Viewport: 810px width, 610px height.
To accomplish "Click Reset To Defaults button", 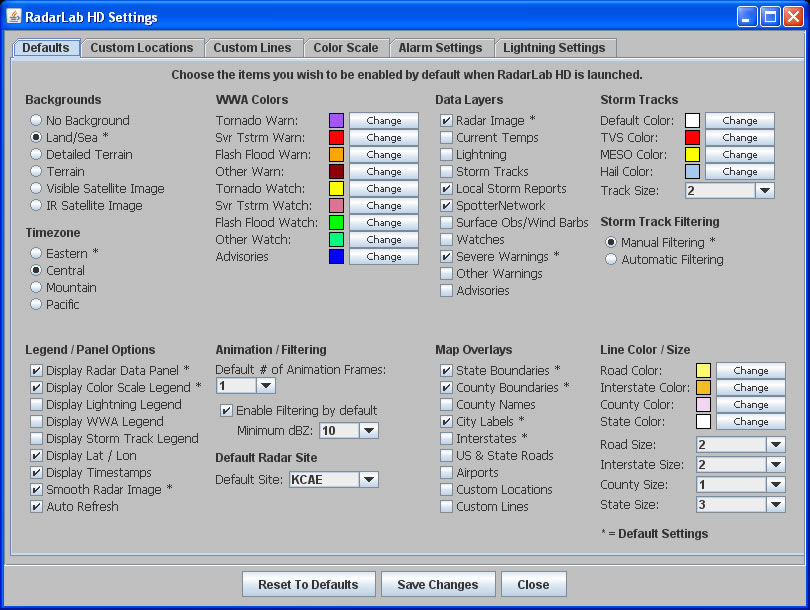I will (308, 584).
